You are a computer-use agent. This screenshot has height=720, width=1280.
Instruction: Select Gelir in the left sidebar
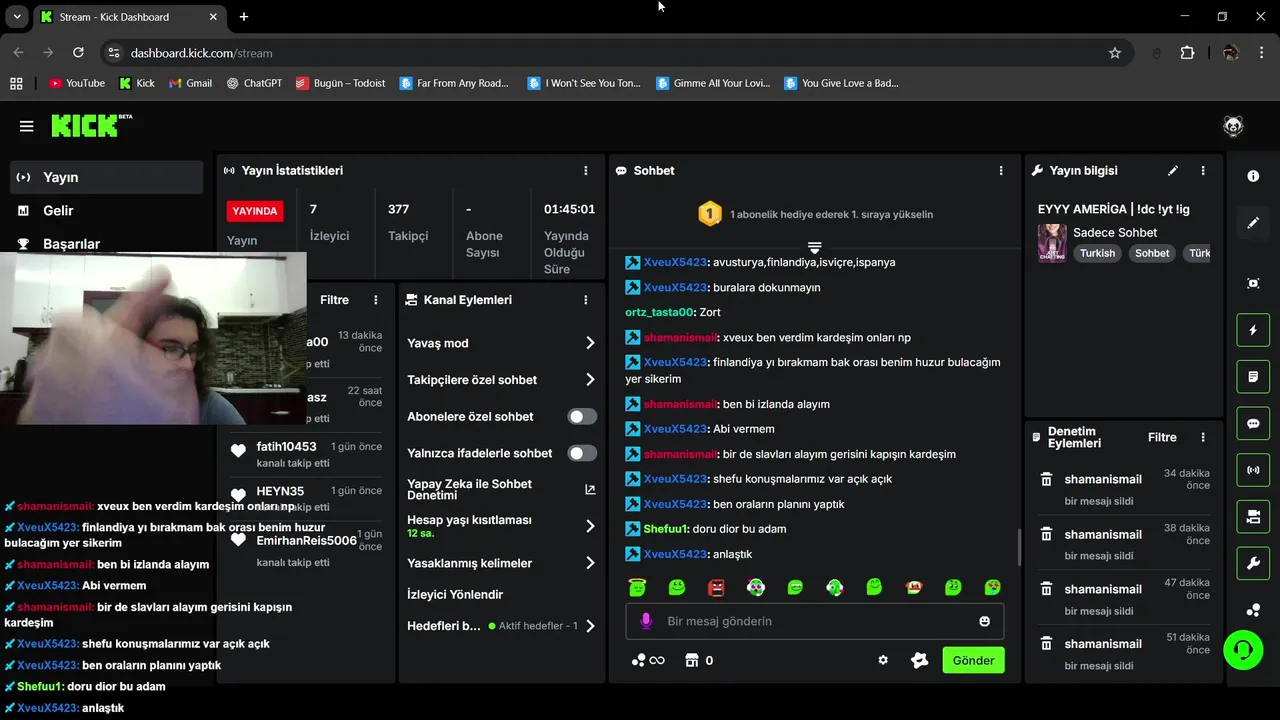point(106,210)
